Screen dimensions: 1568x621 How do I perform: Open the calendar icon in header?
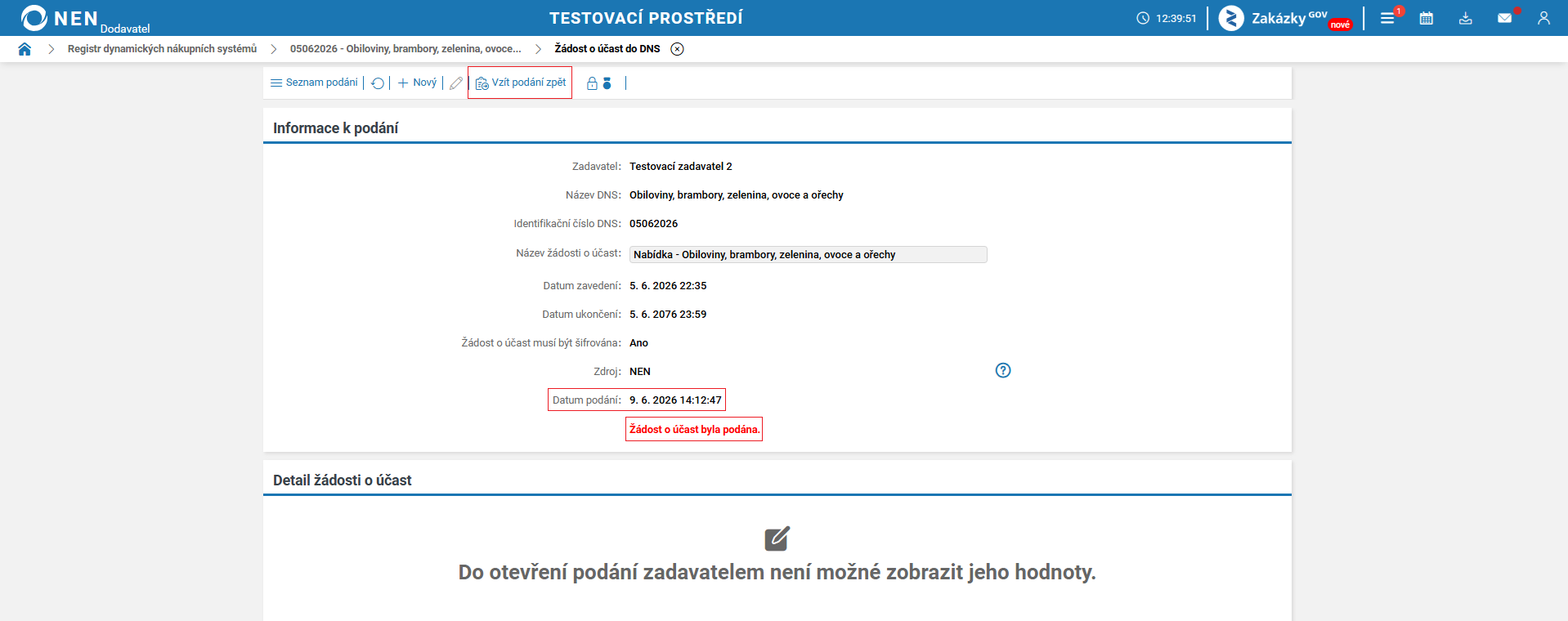(1427, 18)
